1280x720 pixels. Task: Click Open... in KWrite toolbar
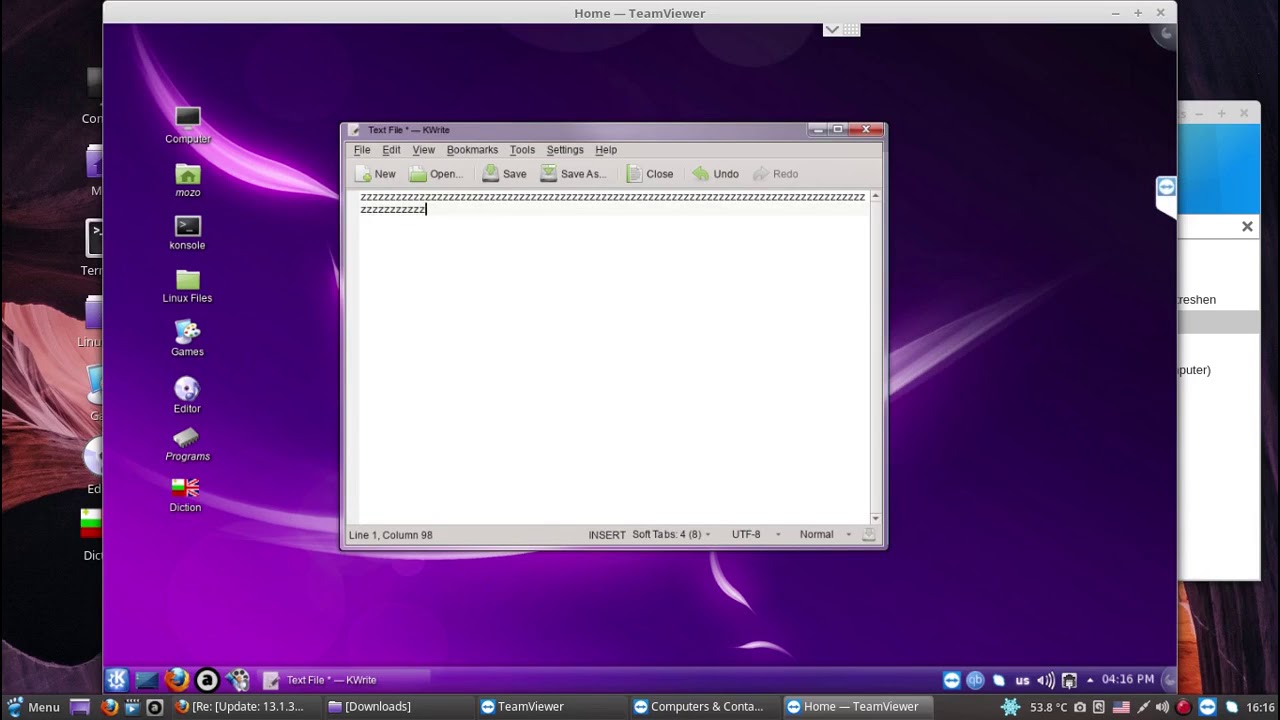click(436, 174)
